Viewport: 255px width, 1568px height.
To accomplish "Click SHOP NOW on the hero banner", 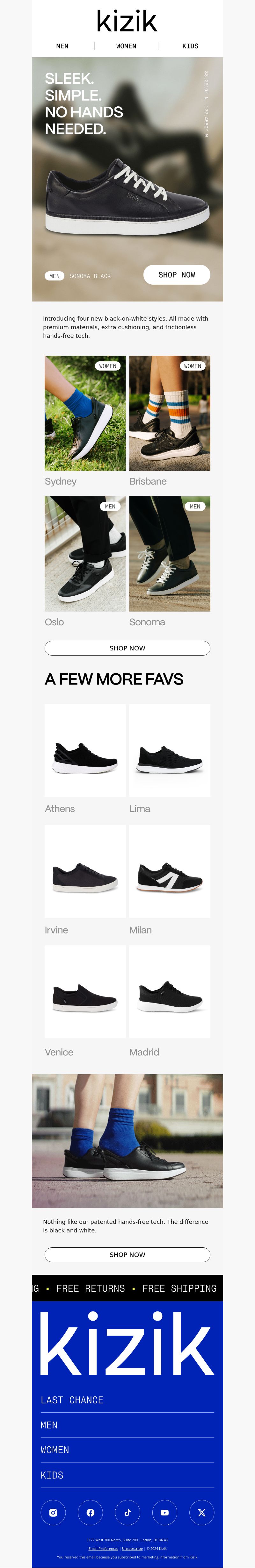I will [x=177, y=274].
